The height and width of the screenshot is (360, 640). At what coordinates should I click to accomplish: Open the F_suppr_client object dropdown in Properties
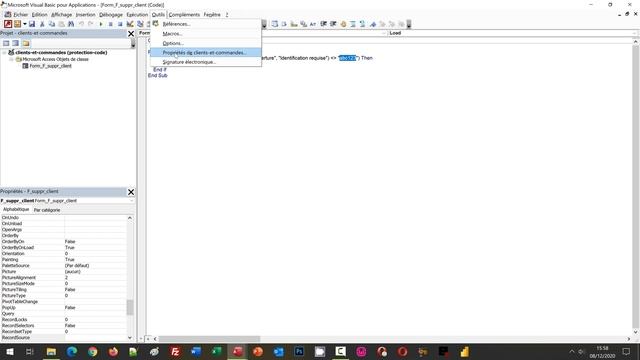click(131, 201)
